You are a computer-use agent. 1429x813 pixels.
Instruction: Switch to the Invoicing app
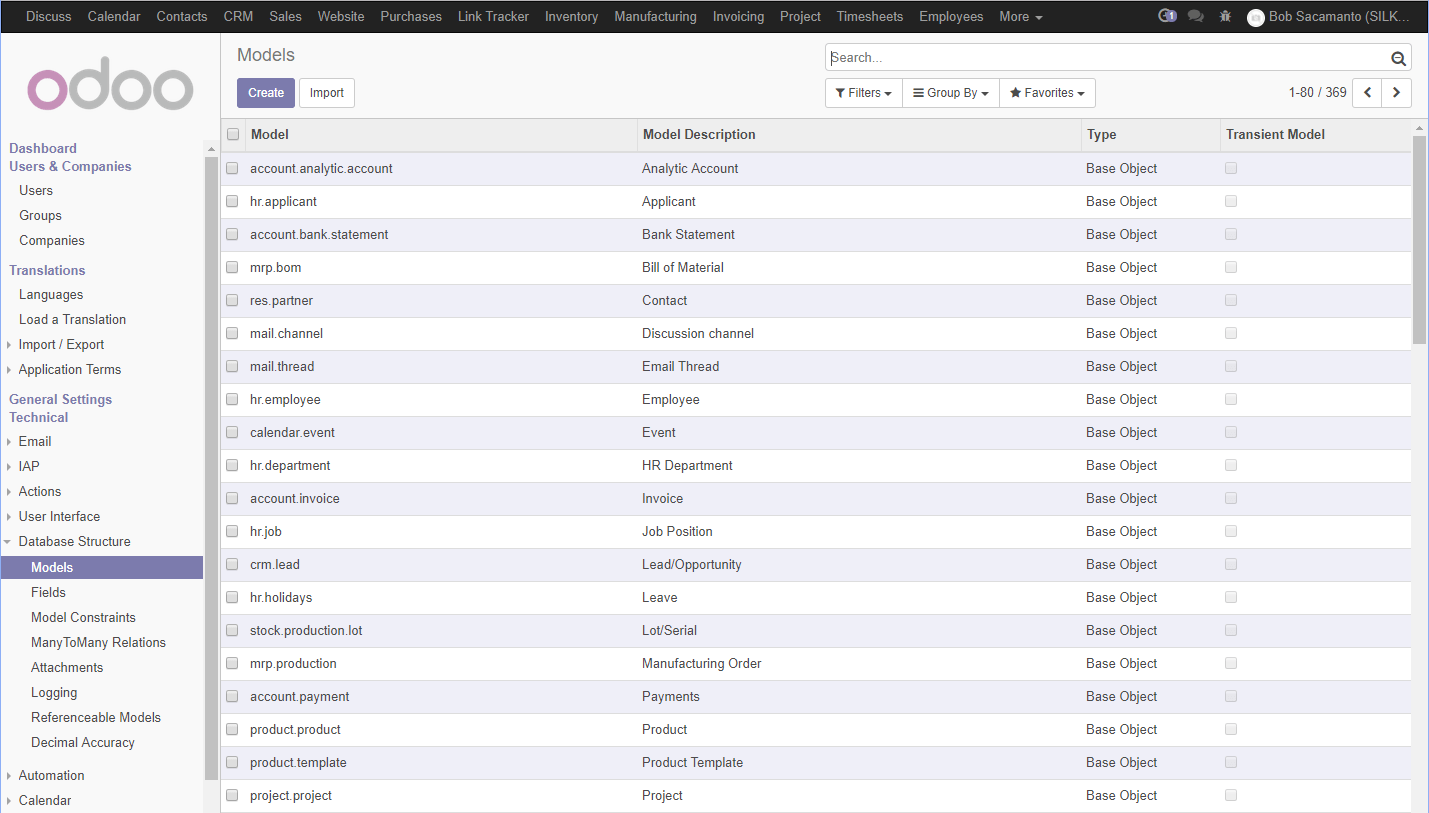[739, 16]
